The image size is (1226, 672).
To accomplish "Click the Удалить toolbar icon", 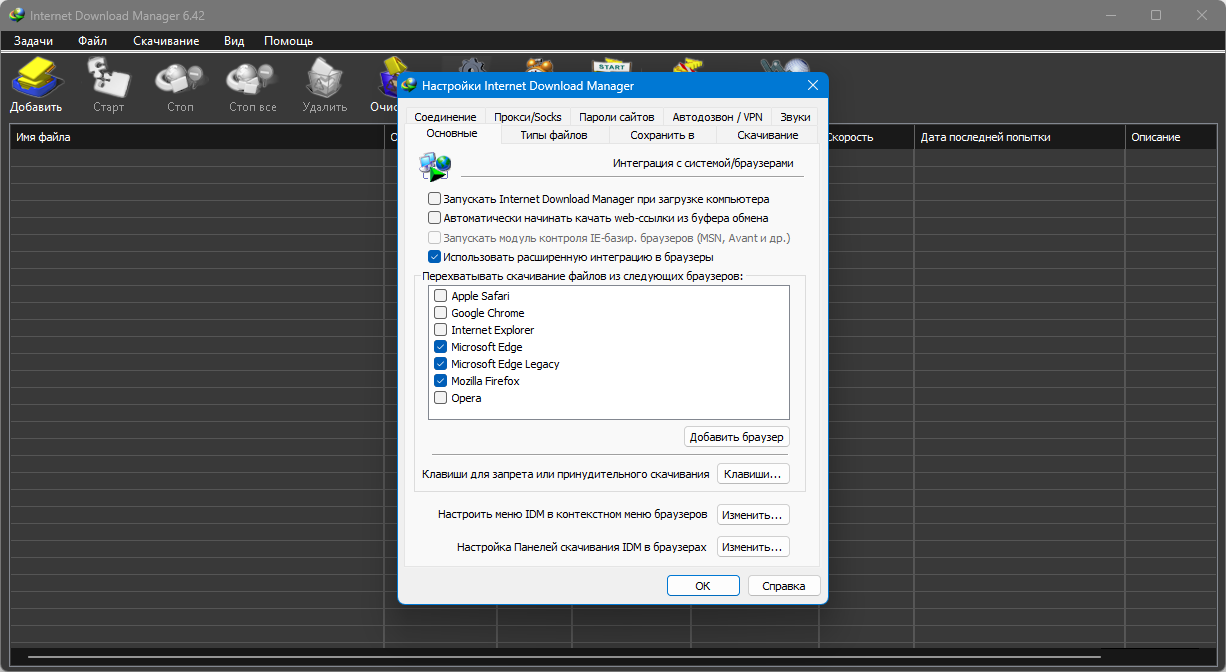I will pyautogui.click(x=324, y=84).
